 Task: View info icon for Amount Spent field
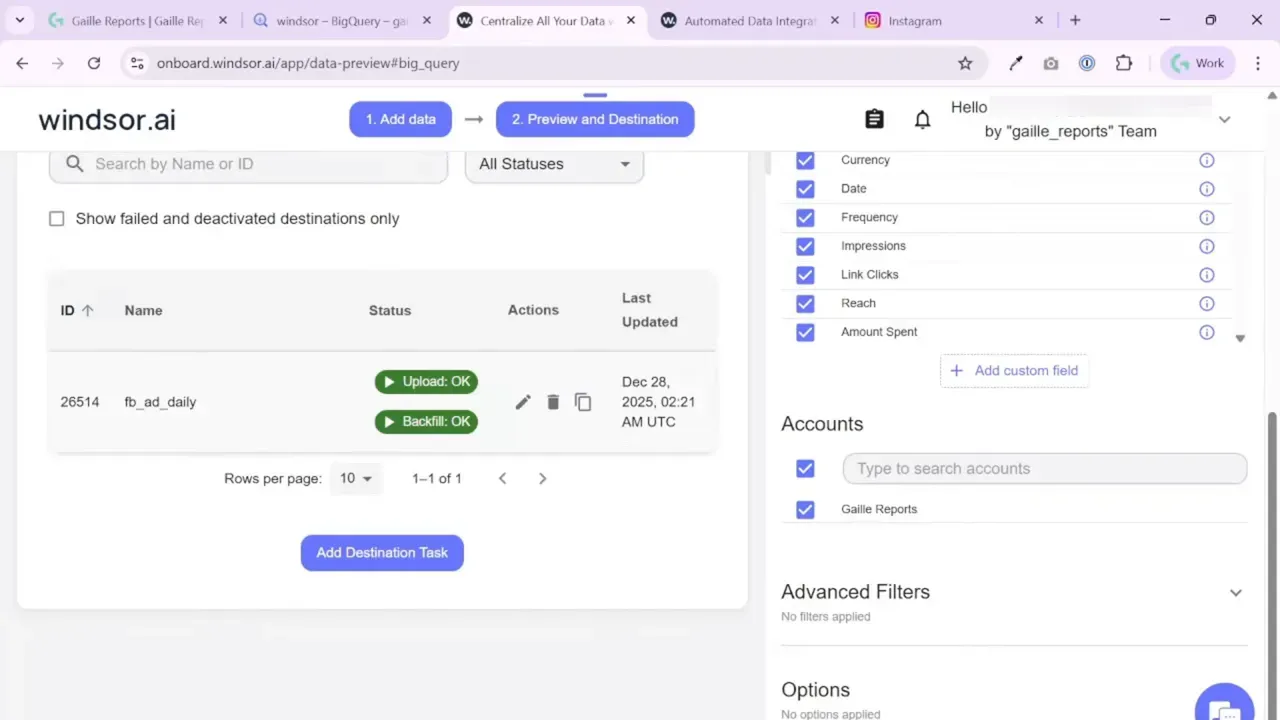[1207, 332]
